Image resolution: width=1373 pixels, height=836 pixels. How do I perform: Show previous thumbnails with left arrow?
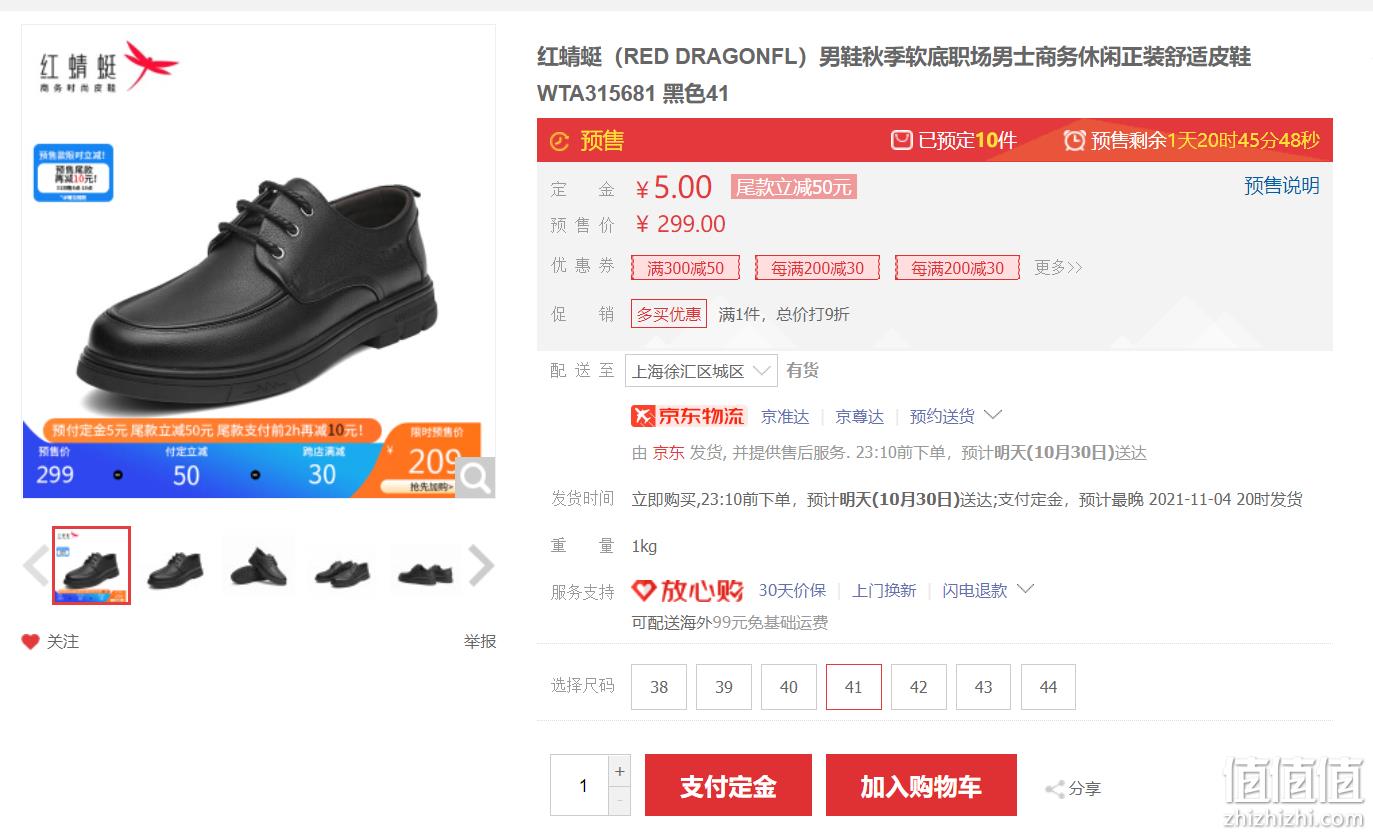coord(36,566)
